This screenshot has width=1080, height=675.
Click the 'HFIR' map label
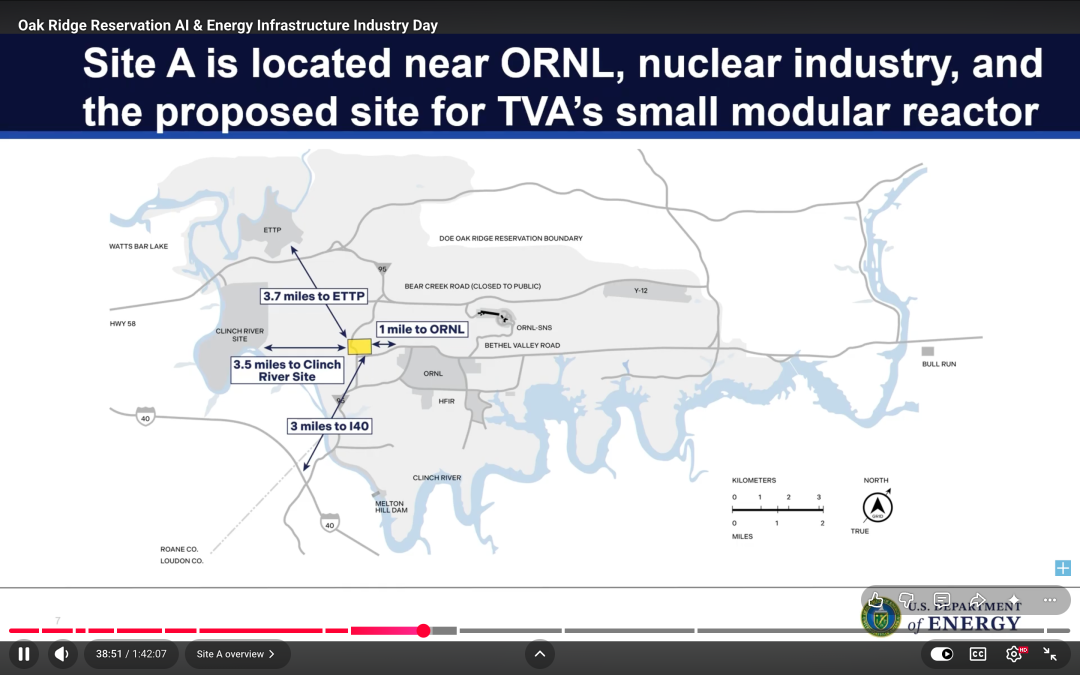click(446, 401)
